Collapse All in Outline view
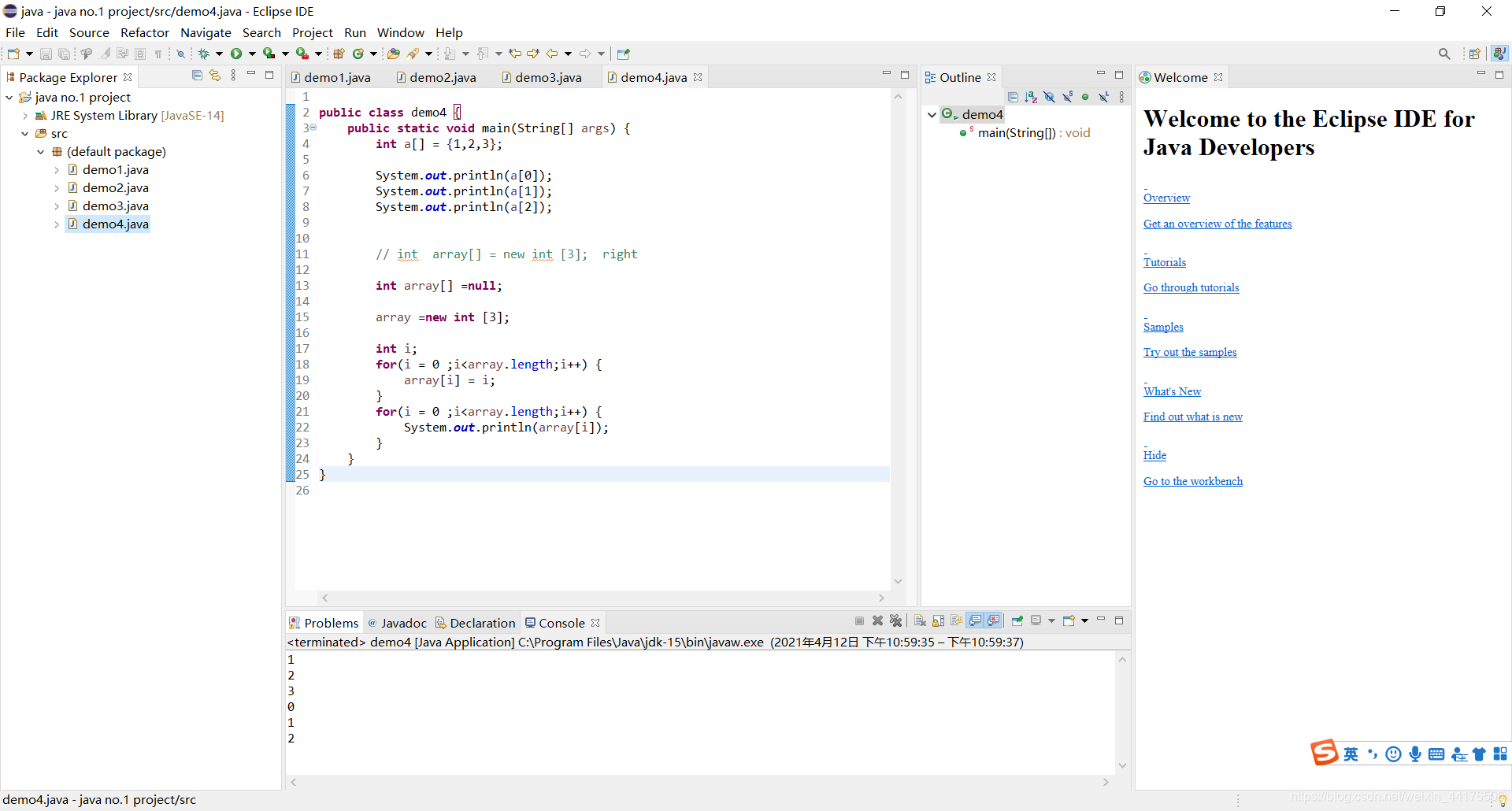1512x811 pixels. pyautogui.click(x=1013, y=97)
